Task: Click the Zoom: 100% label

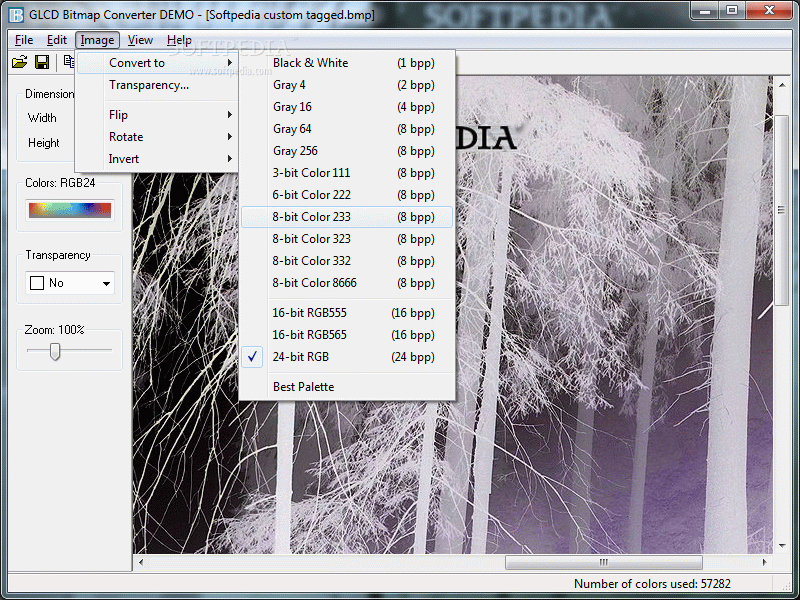Action: click(54, 330)
